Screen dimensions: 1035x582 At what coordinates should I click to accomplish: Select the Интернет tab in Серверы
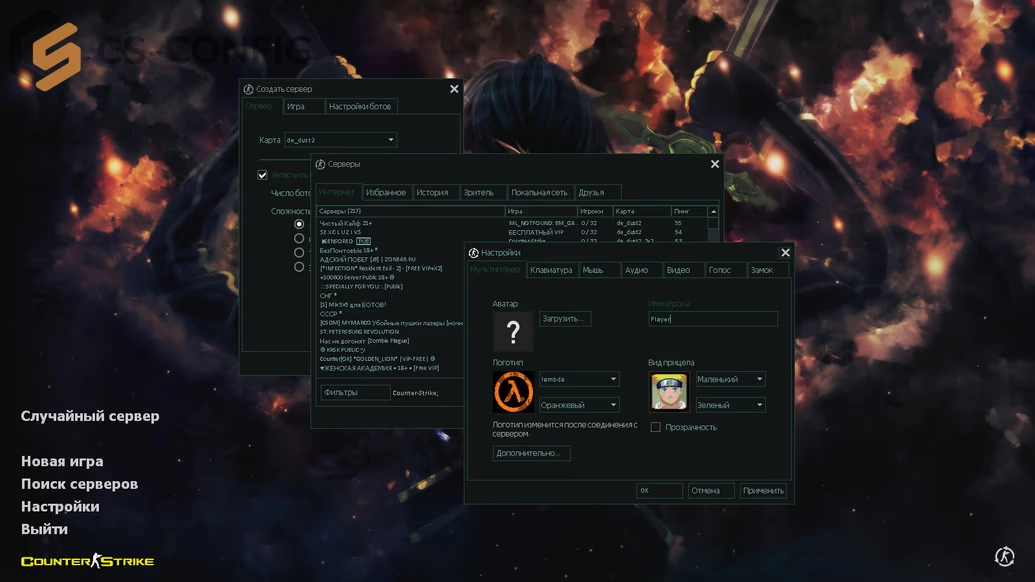[x=337, y=192]
